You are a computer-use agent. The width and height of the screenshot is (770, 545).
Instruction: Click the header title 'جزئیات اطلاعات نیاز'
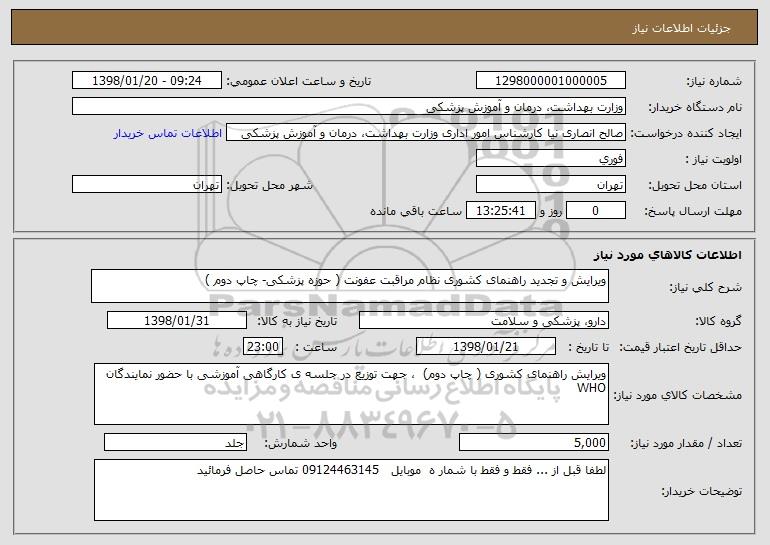tap(681, 28)
